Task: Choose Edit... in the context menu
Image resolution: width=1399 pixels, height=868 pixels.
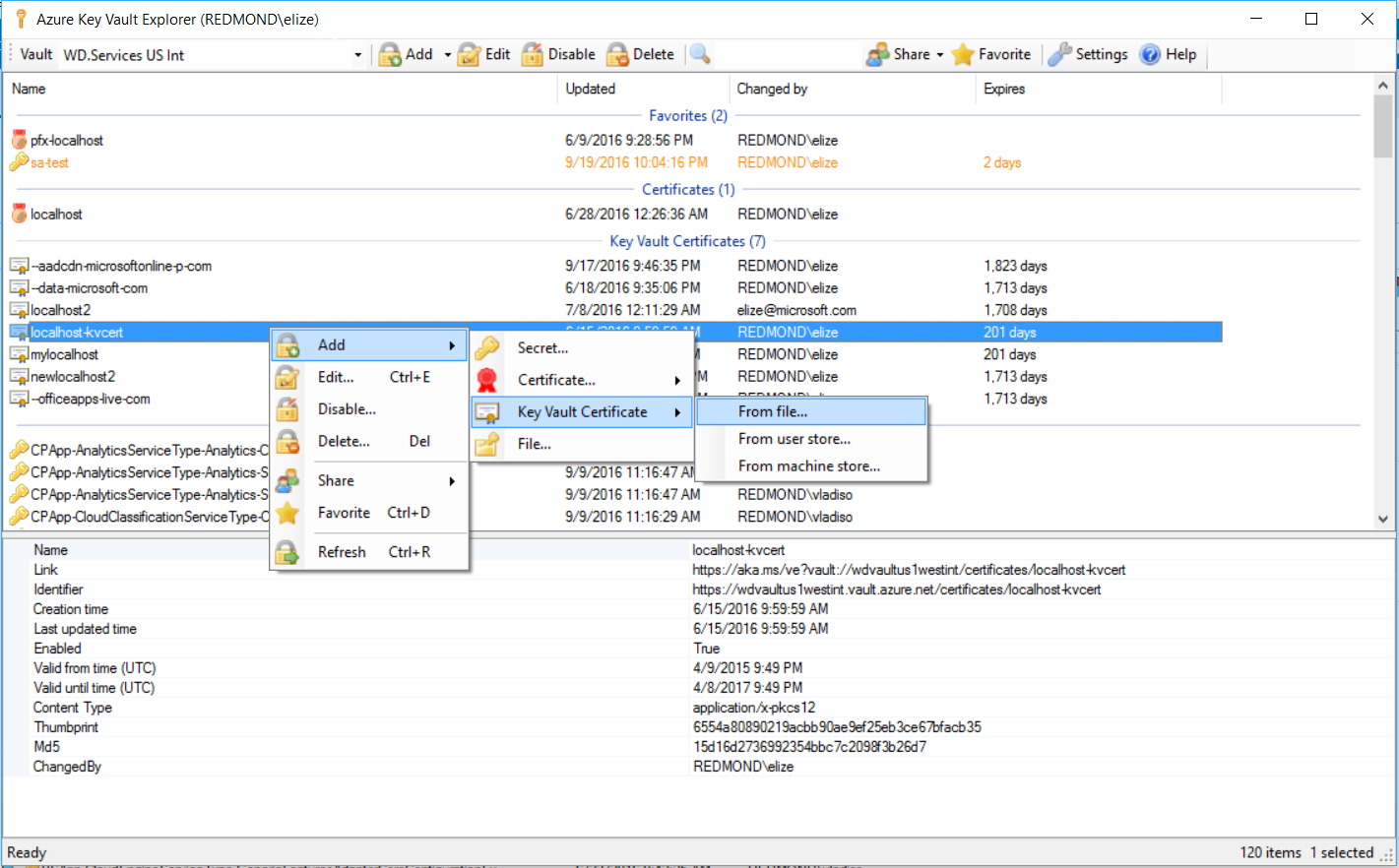Action: coord(369,377)
